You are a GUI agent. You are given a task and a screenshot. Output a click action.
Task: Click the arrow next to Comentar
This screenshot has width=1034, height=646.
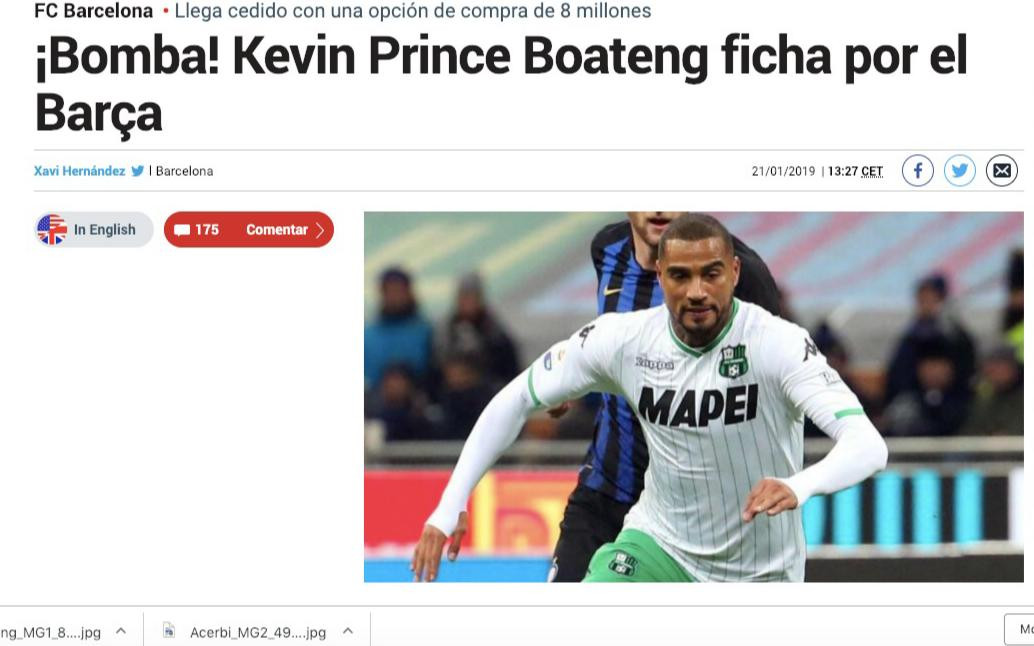[x=320, y=230]
